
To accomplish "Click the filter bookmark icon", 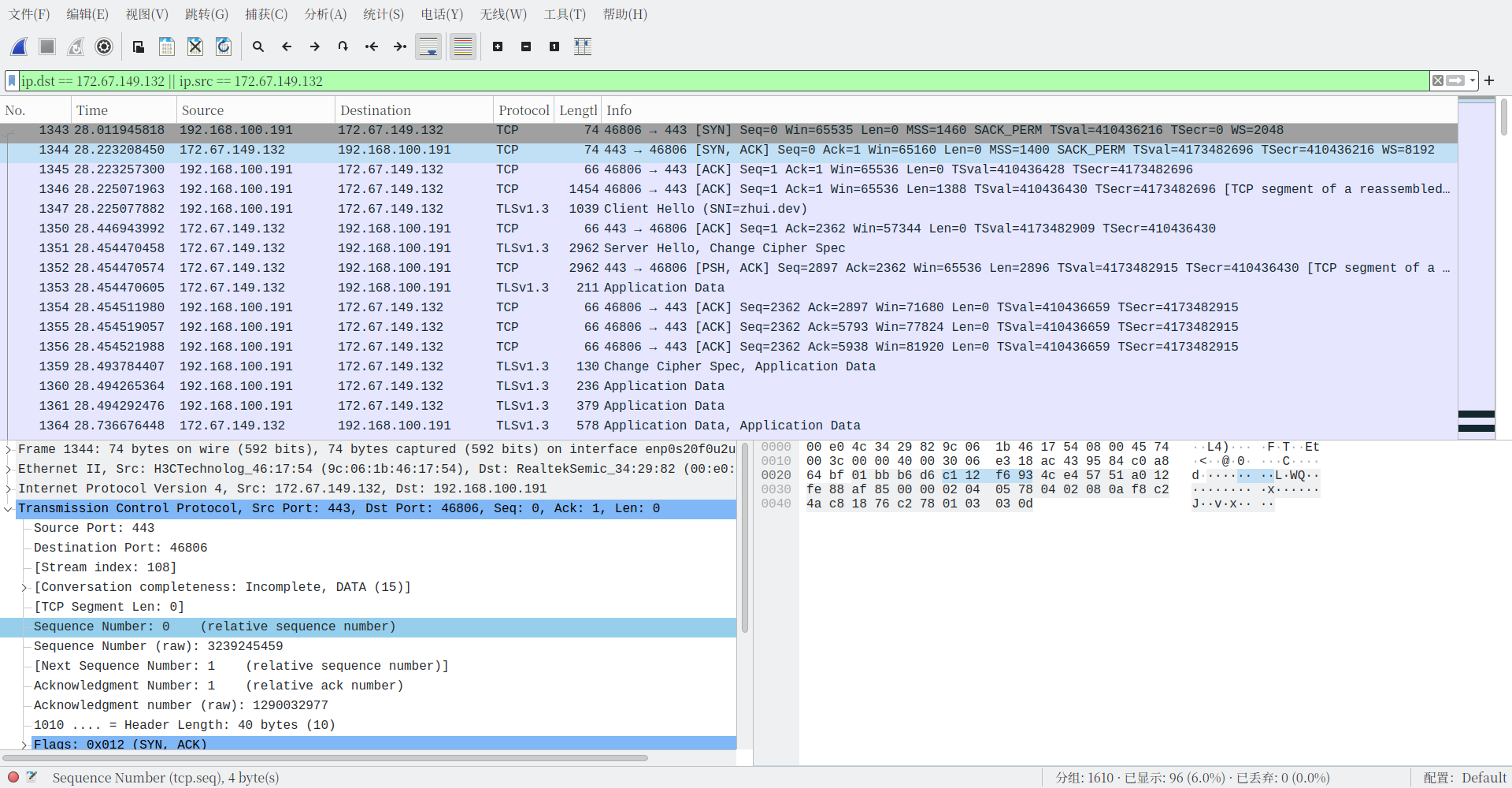I will 12,80.
